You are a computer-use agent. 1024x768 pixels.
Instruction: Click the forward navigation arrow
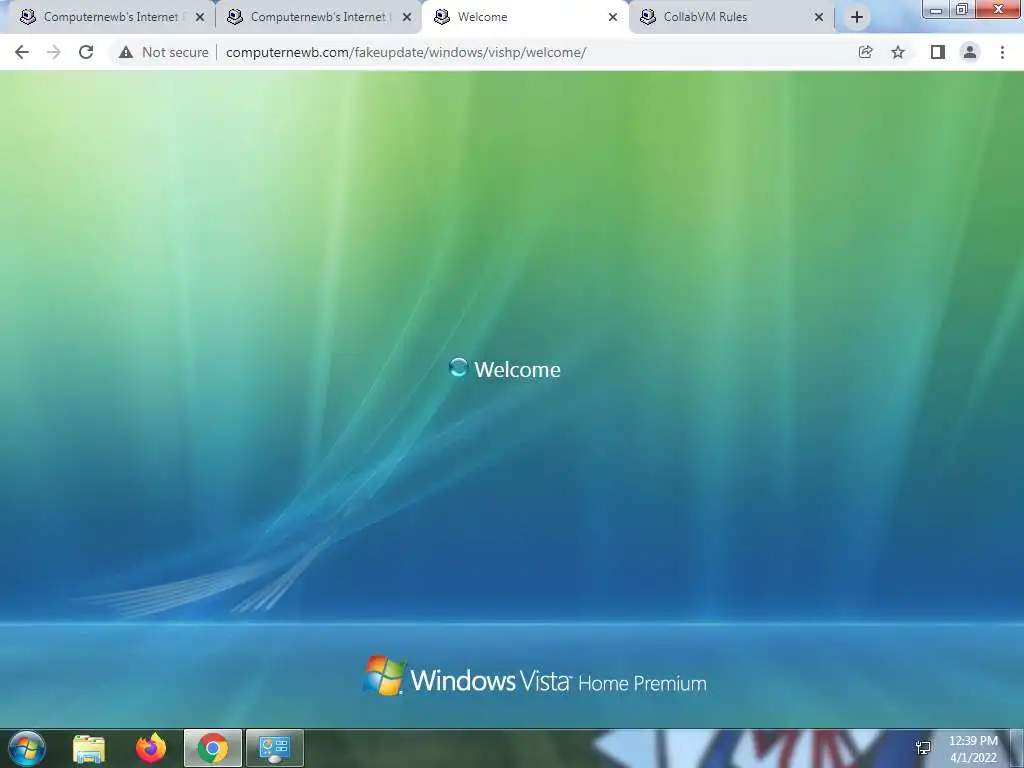click(x=54, y=52)
